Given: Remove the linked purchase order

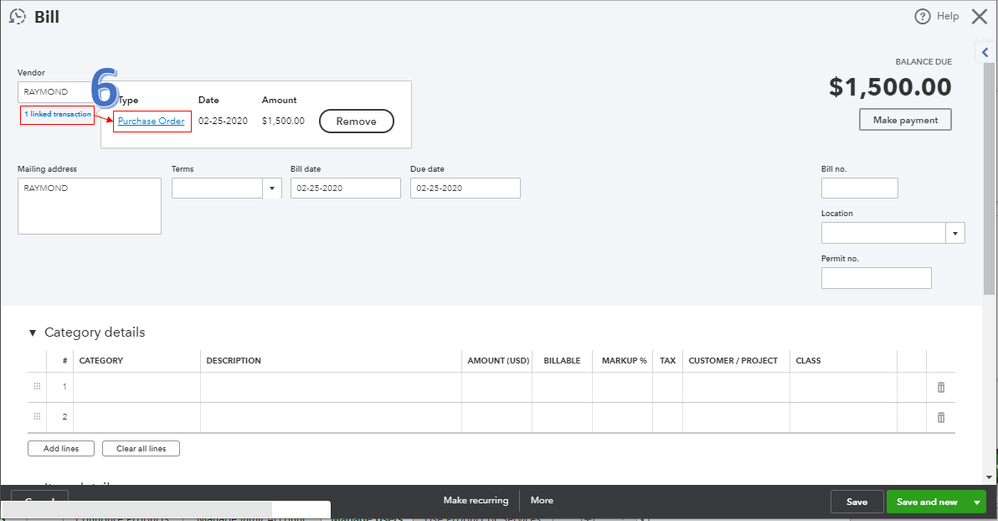Looking at the screenshot, I should 356,122.
